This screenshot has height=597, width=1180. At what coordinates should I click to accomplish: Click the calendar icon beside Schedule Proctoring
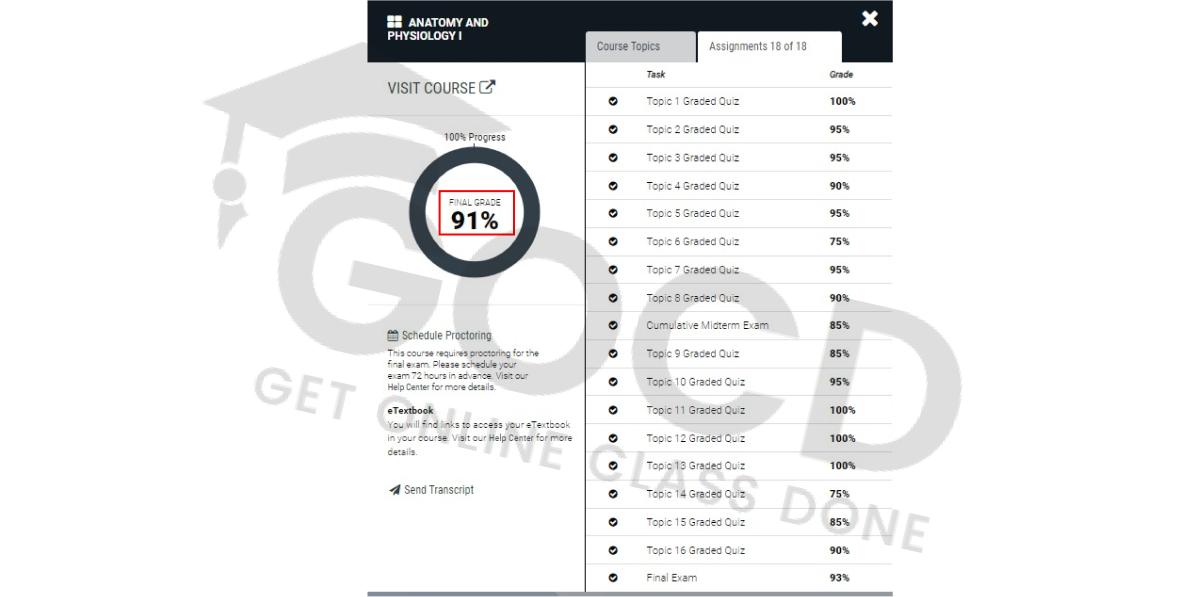pos(393,336)
